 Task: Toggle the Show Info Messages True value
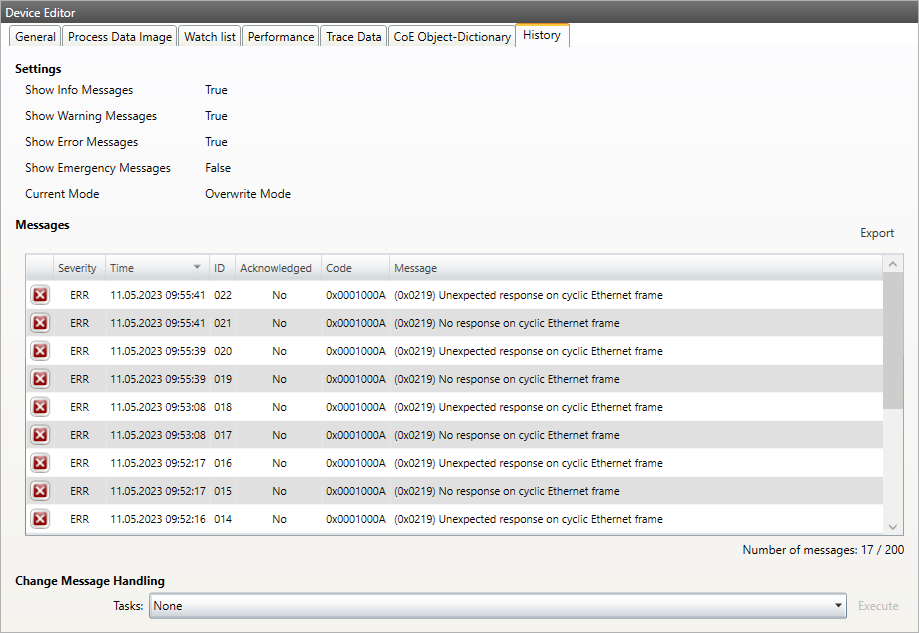[x=216, y=90]
